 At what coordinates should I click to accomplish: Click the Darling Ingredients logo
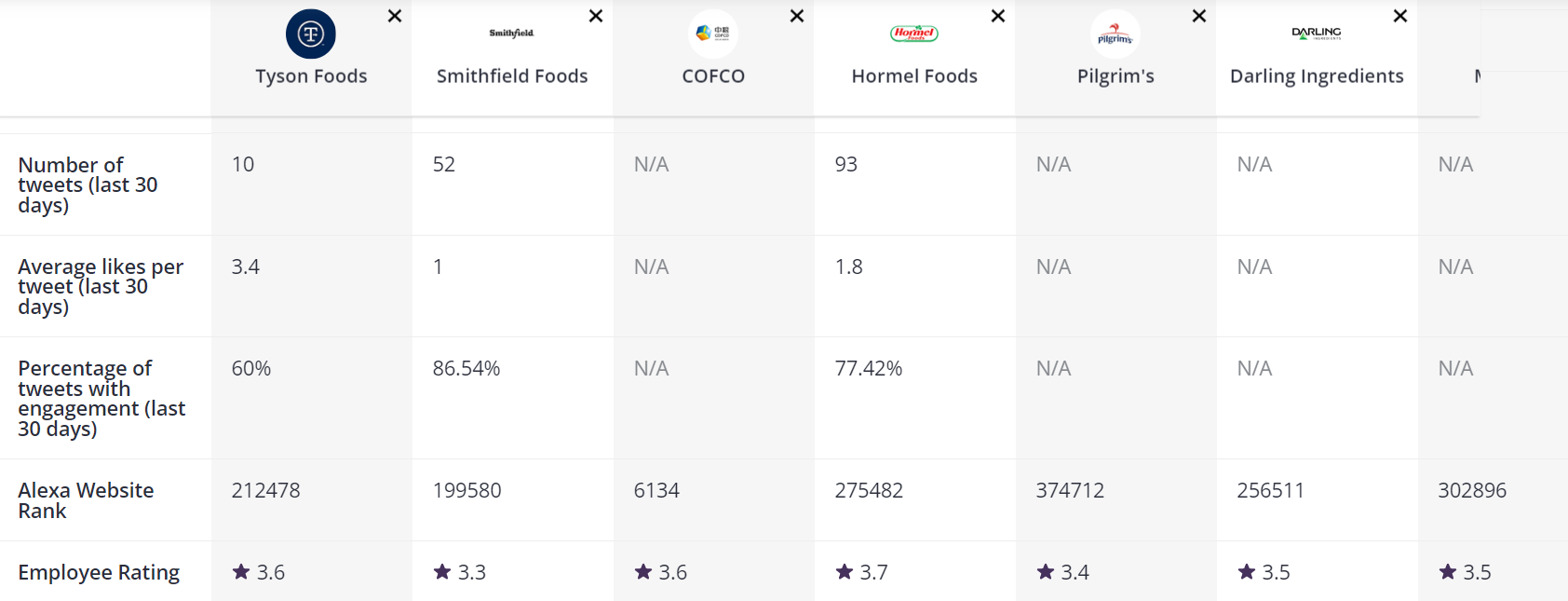click(1317, 34)
